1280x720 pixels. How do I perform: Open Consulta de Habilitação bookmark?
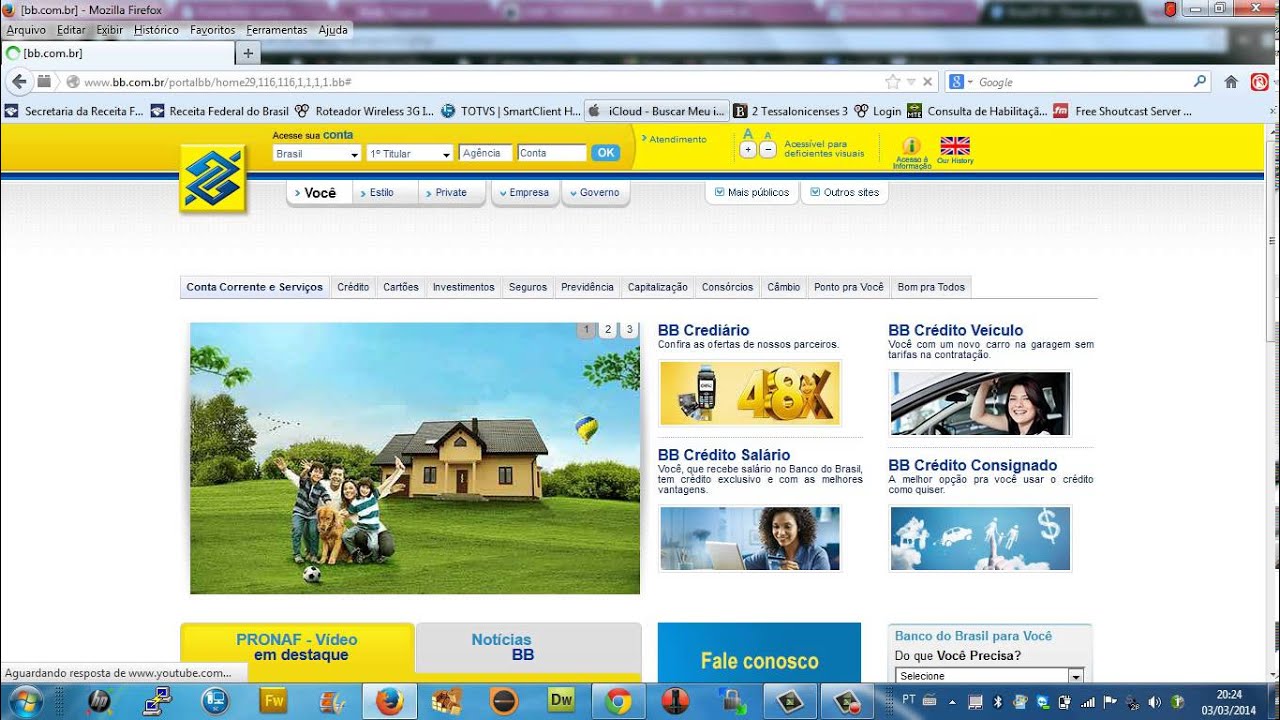pyautogui.click(x=977, y=111)
